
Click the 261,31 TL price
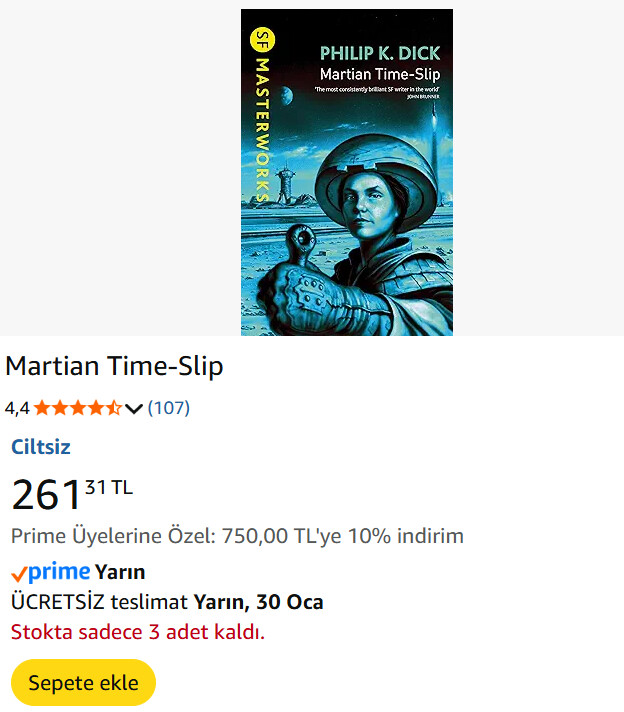pyautogui.click(x=71, y=494)
